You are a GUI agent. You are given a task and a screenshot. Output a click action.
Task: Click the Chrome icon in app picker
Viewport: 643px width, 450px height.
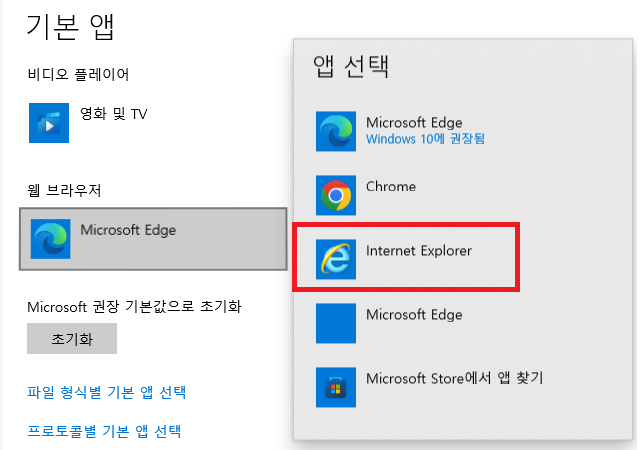[x=336, y=195]
